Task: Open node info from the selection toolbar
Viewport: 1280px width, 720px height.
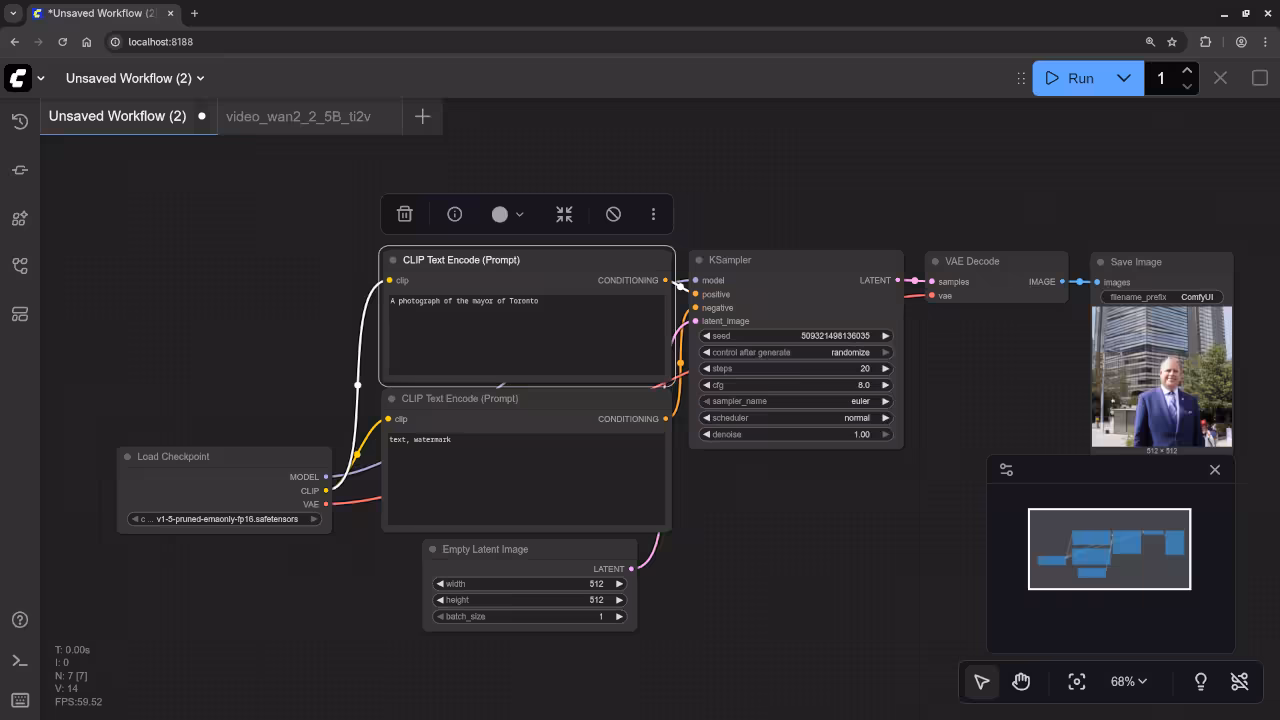Action: [454, 214]
